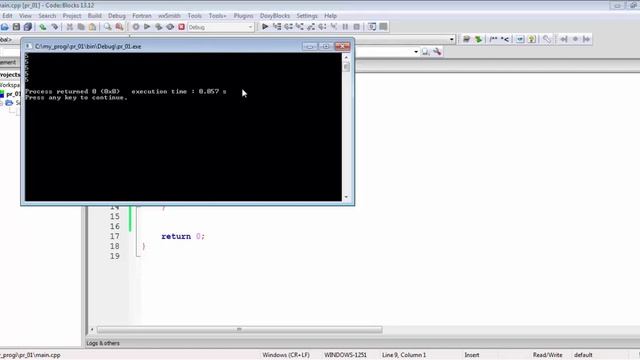640x360 pixels.
Task: Click the Workspace node in project tree
Action: [x=9, y=85]
